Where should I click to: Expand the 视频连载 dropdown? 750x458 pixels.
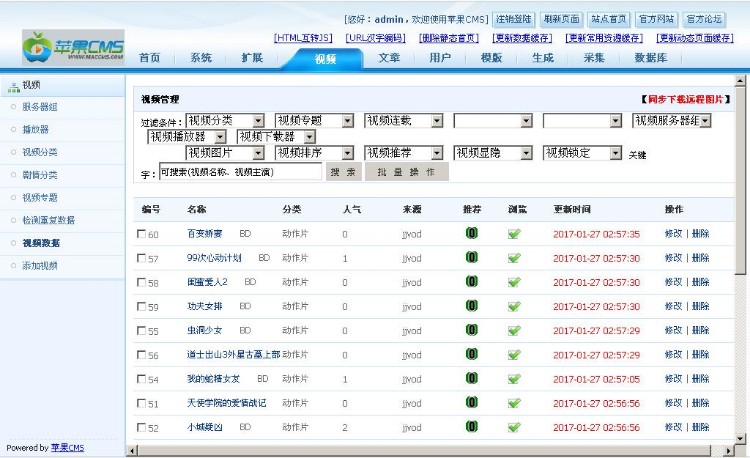pyautogui.click(x=404, y=120)
